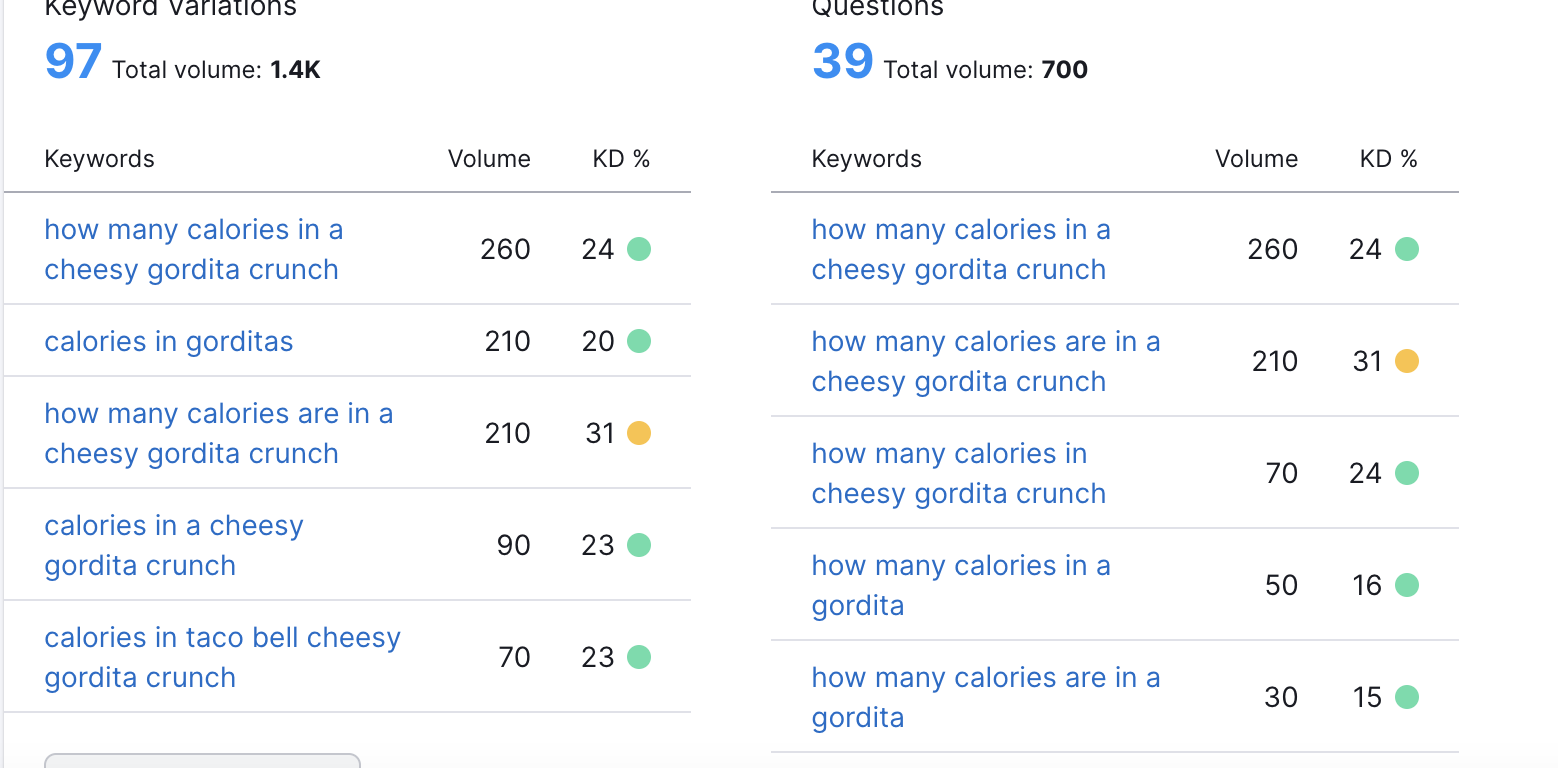Open 'how many calories are in a cheesy gordita crunch' in Questions
This screenshot has width=1558, height=768.
coord(985,361)
